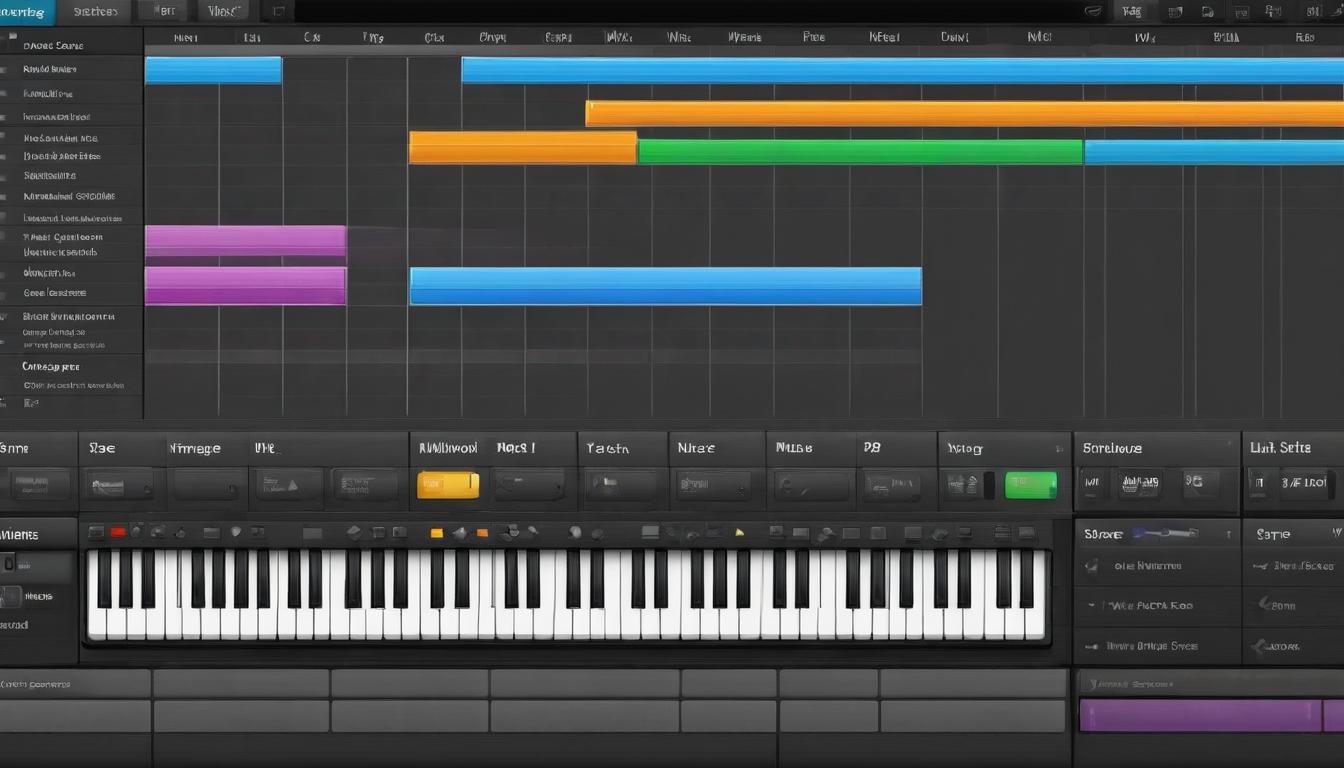Screen dimensions: 1344x768
Task: Play the leftmost white key on the piano
Action: (x=96, y=624)
